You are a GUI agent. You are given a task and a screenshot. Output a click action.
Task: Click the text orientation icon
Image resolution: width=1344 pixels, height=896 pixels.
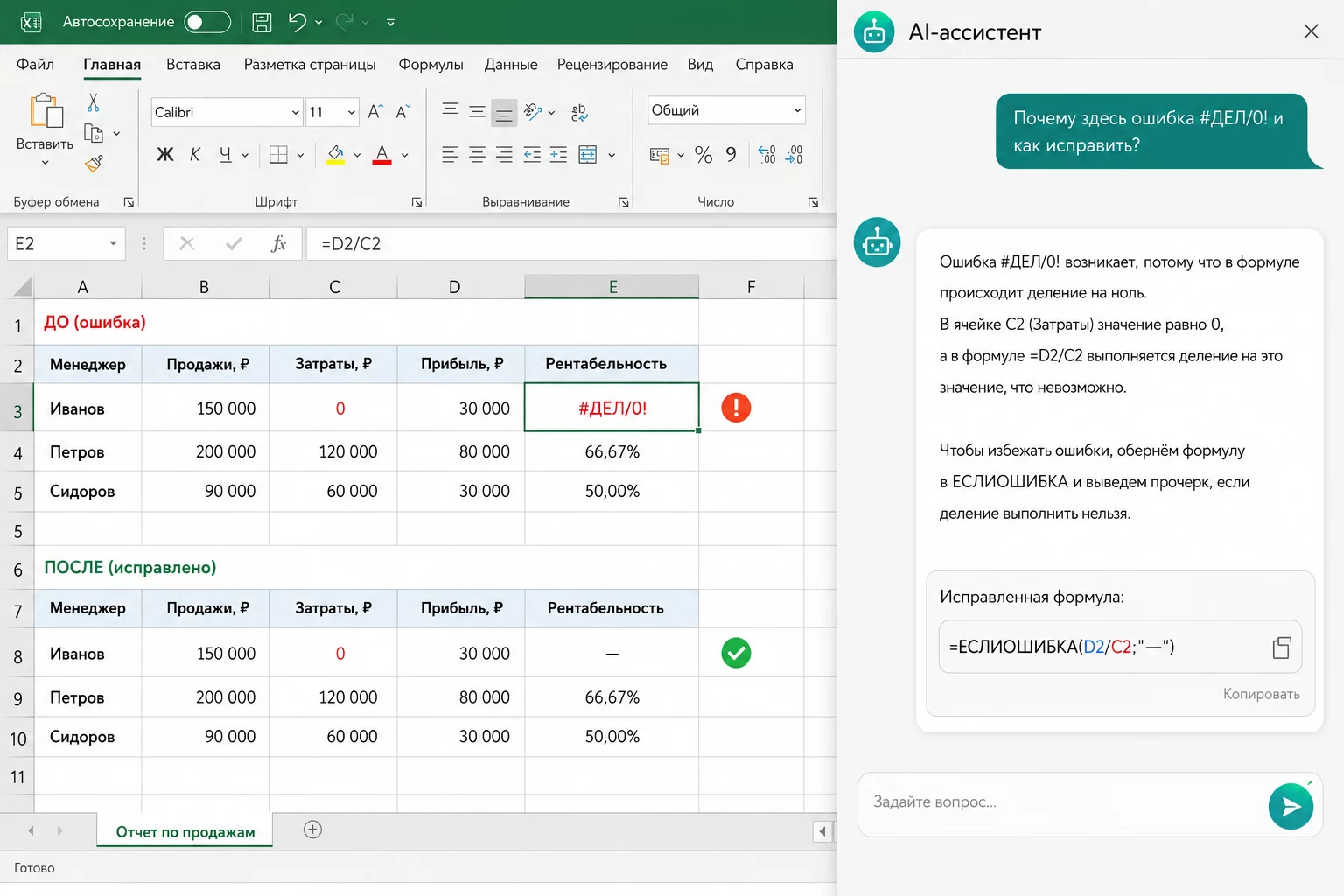pyautogui.click(x=533, y=111)
